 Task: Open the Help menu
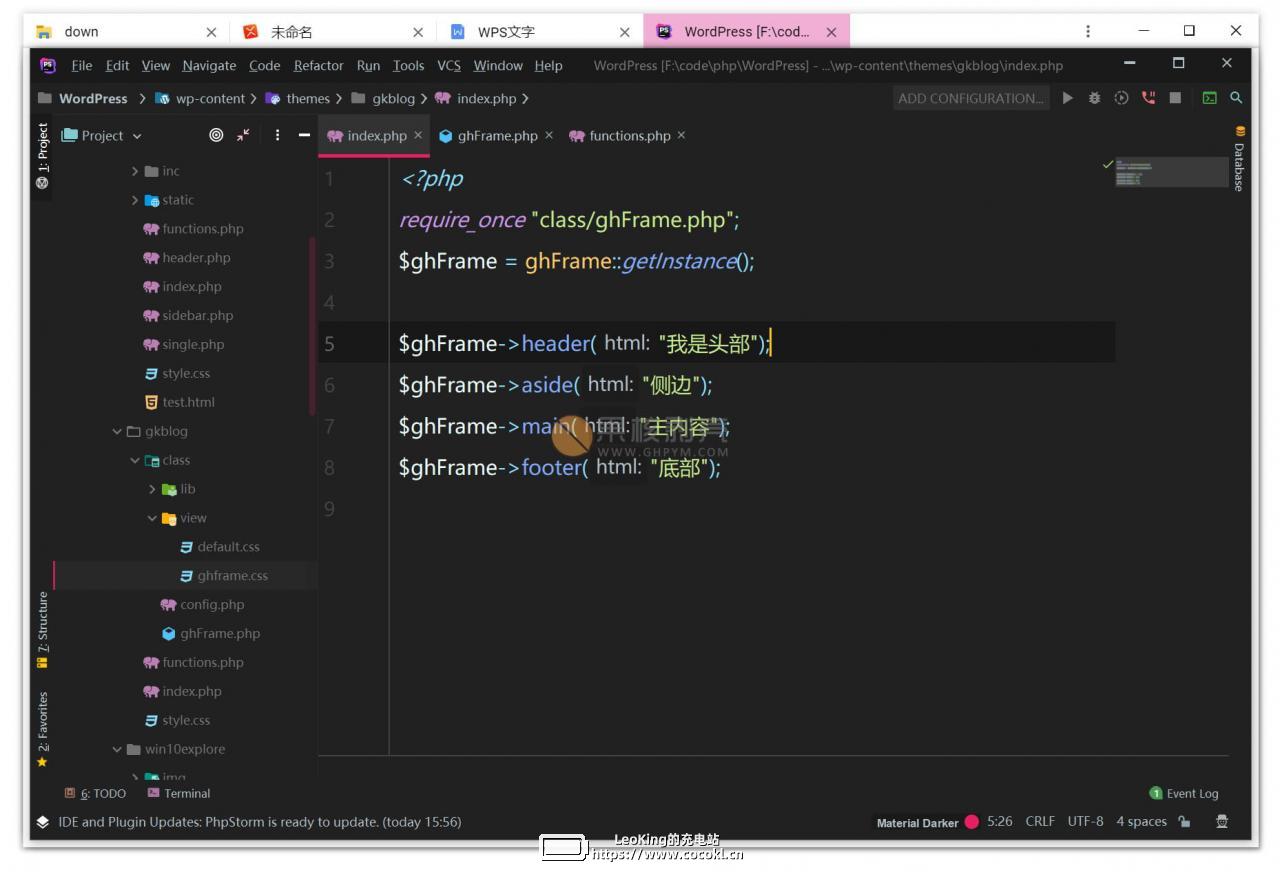(548, 66)
